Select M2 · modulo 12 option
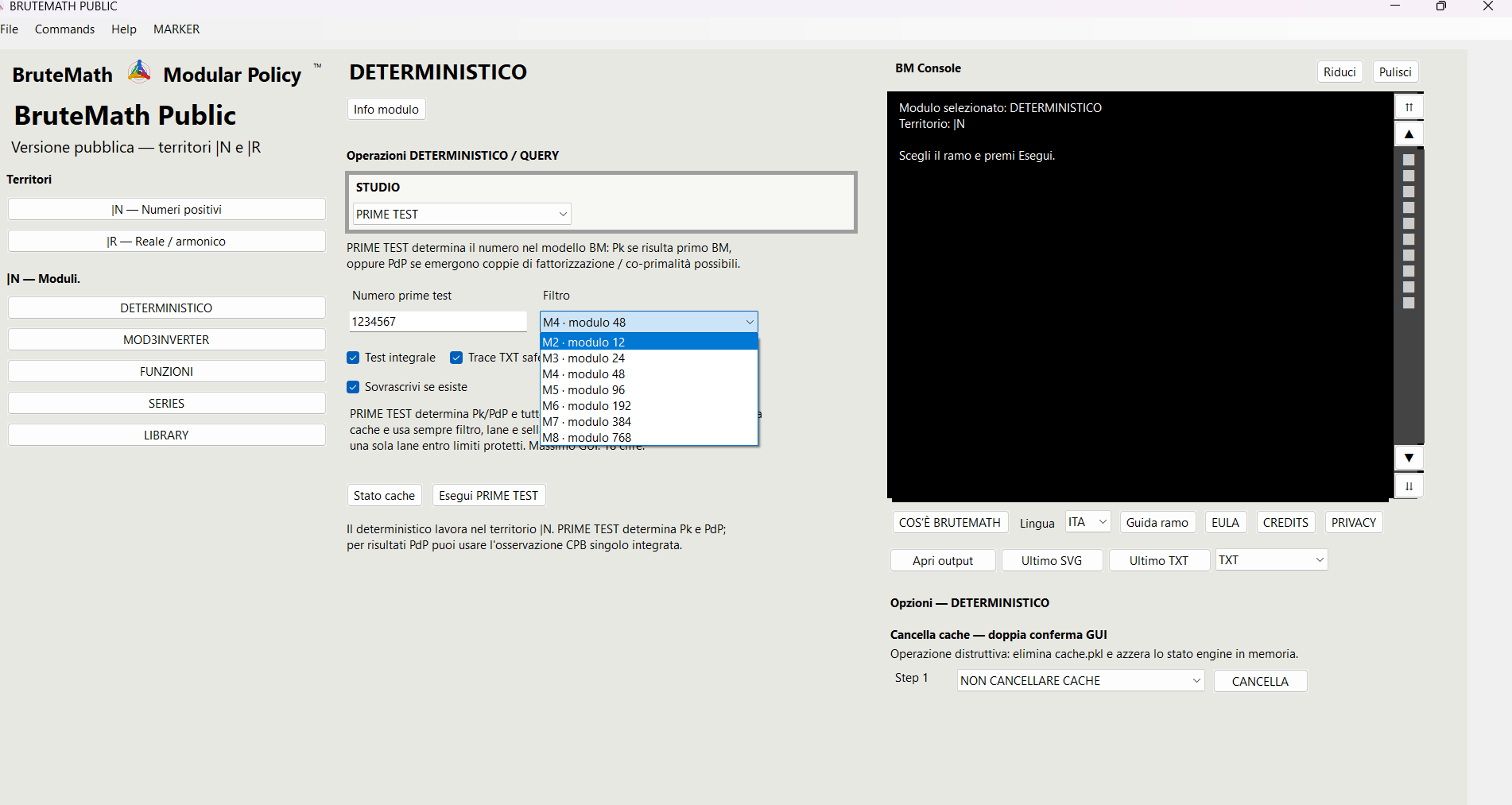 point(649,342)
